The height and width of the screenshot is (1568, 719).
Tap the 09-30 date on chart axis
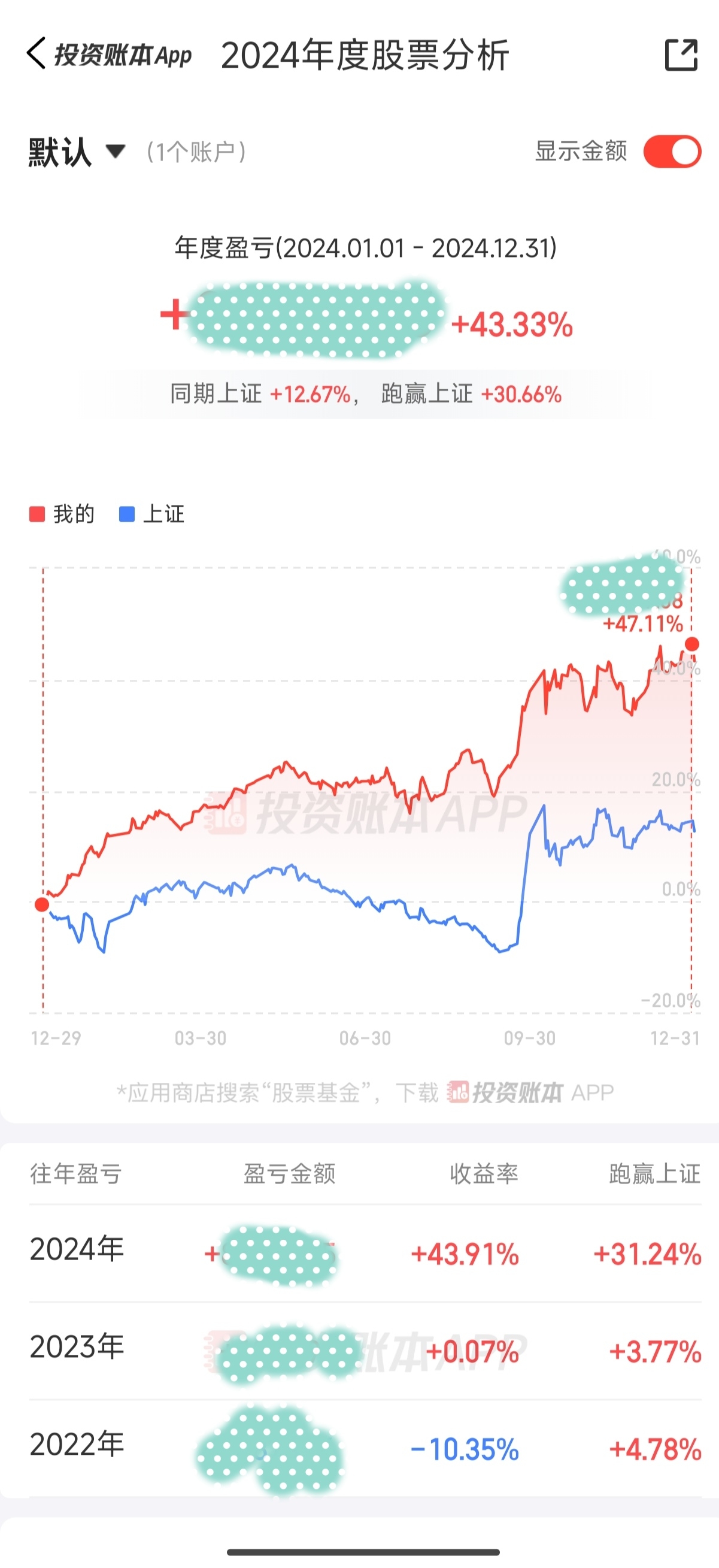530,1038
